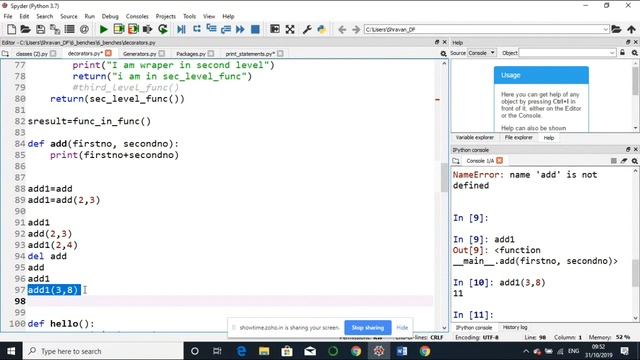Viewport: 640px width, 360px height.
Task: Switch to Generators.py tab
Action: (x=140, y=53)
